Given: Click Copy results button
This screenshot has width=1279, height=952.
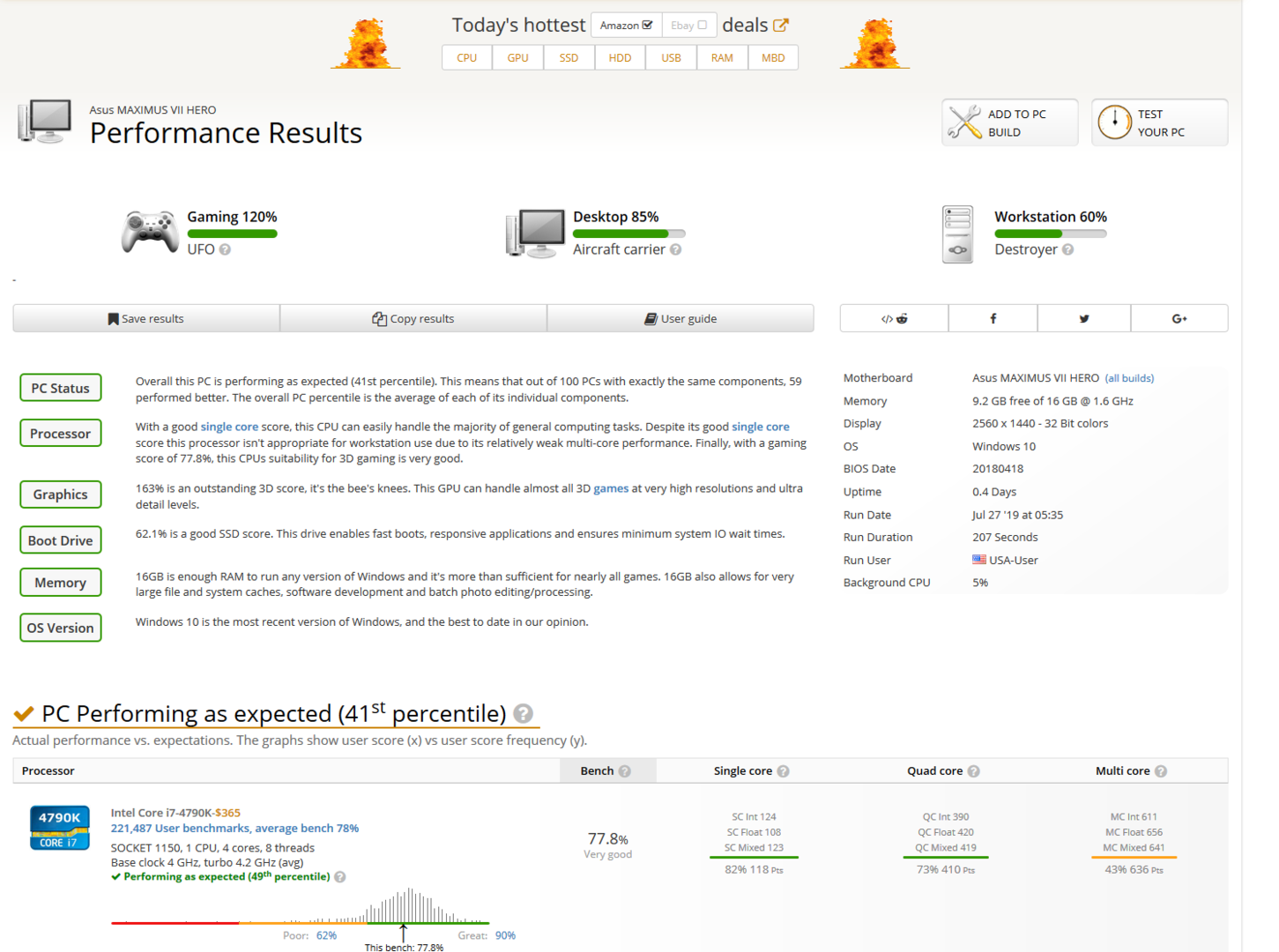Looking at the screenshot, I should tap(413, 318).
